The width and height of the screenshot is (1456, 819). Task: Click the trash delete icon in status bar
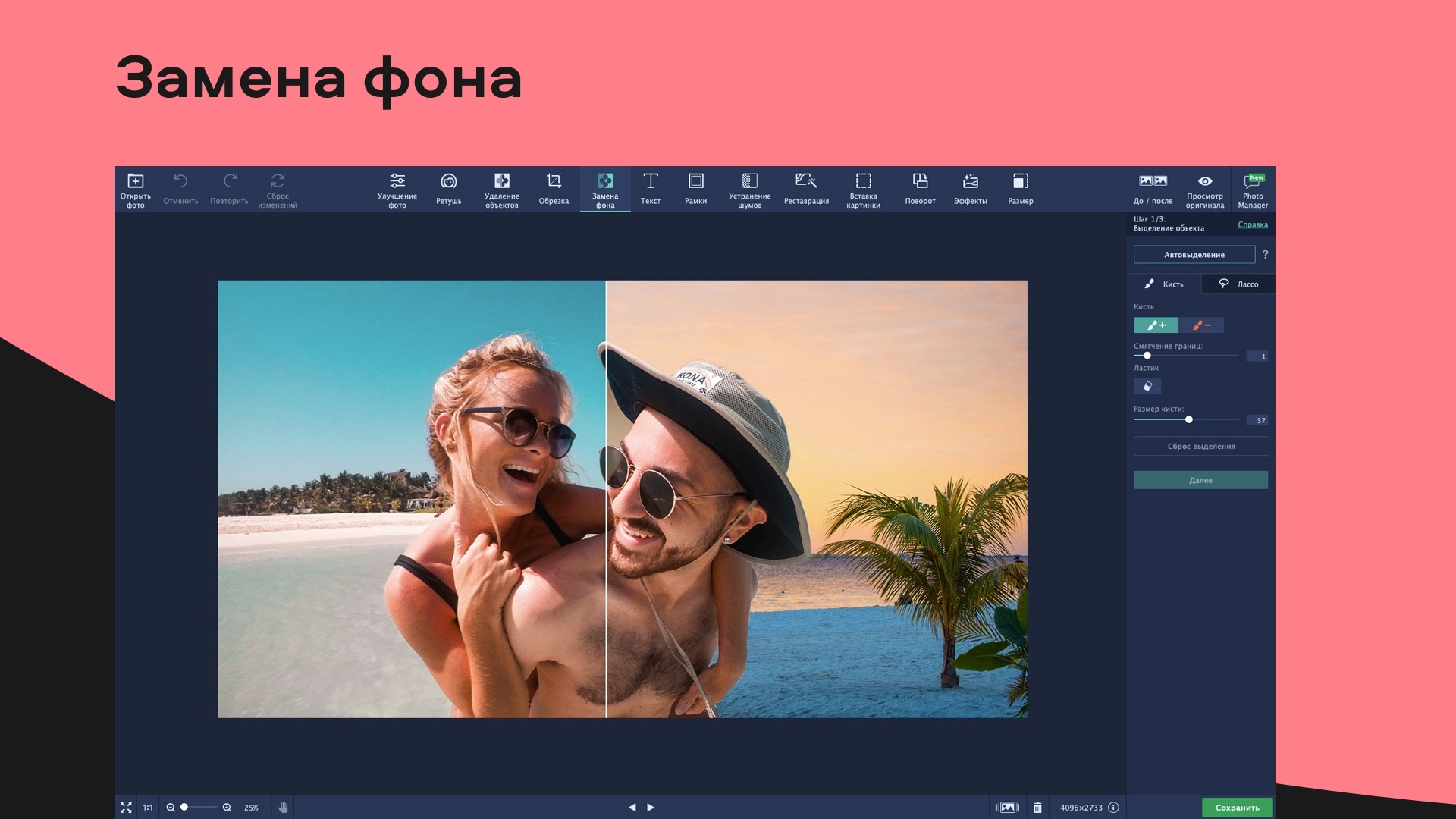click(x=1037, y=808)
